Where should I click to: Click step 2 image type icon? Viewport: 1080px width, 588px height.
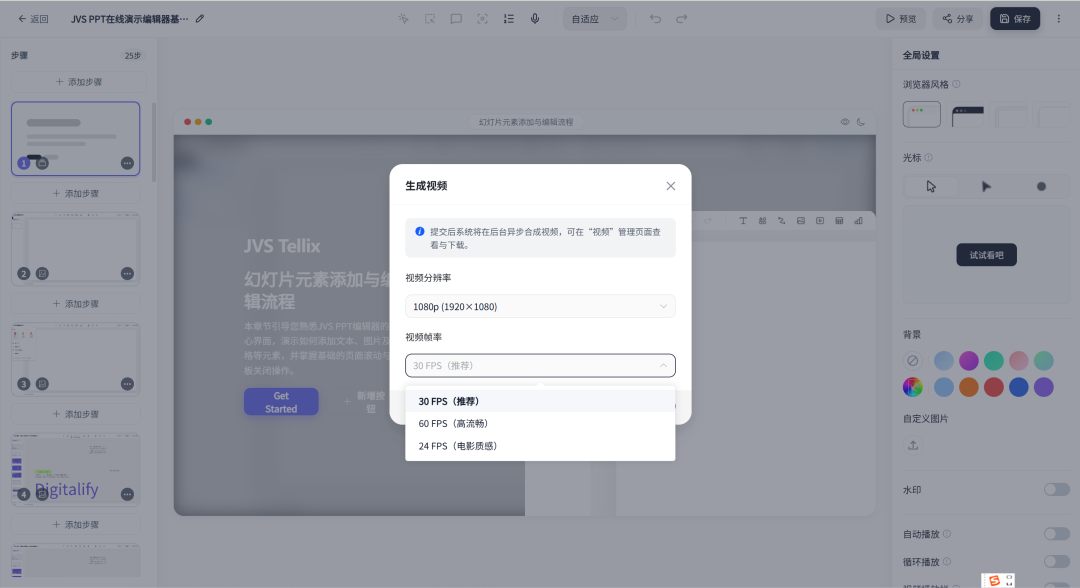click(42, 273)
